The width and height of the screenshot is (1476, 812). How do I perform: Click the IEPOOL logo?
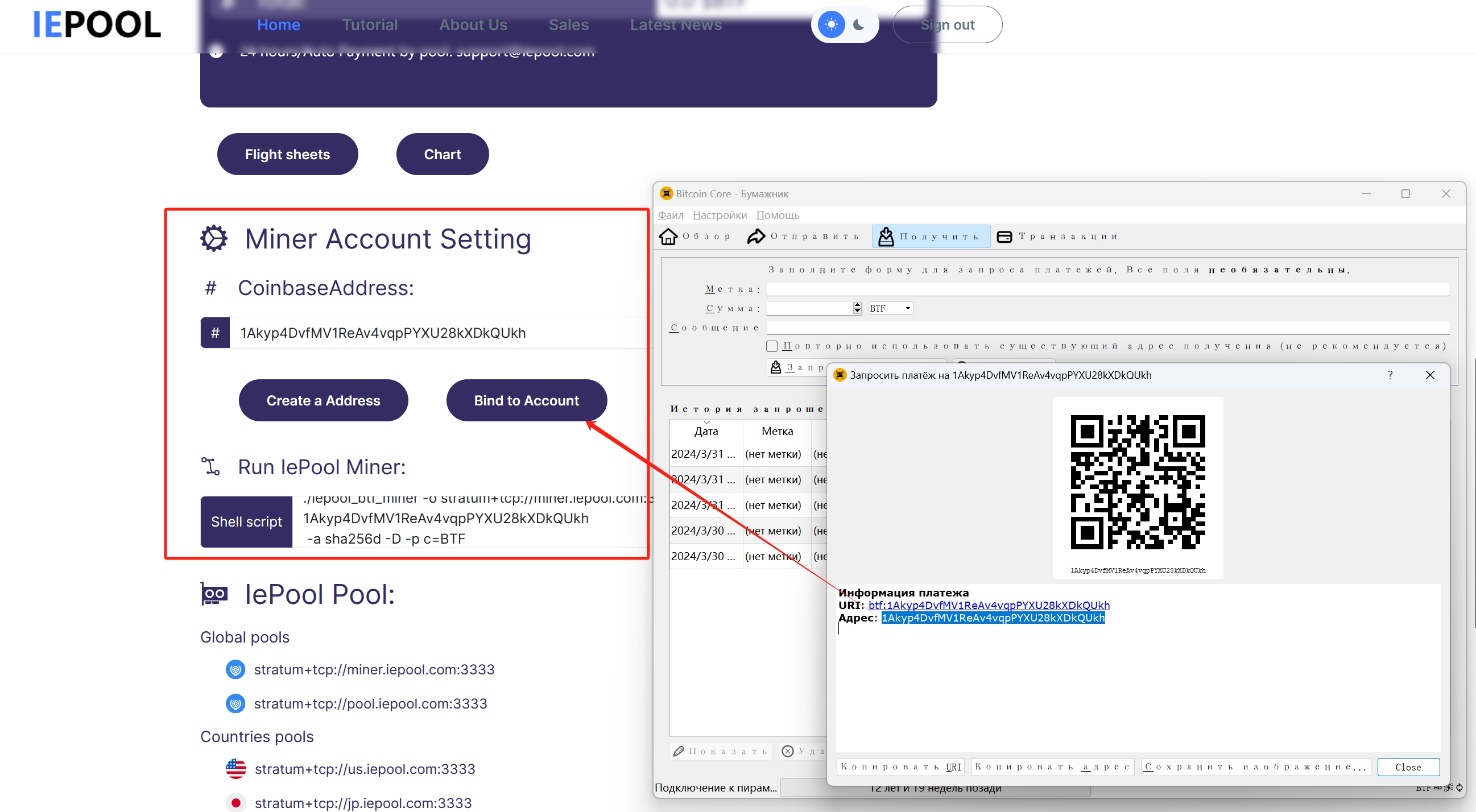point(97,24)
